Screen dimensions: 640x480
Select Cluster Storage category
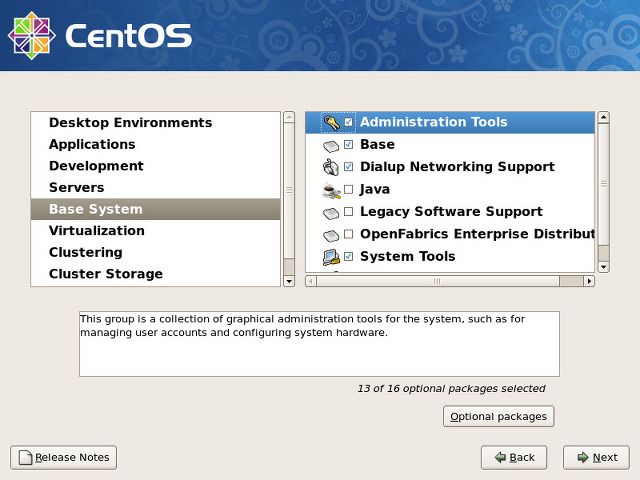click(x=156, y=274)
